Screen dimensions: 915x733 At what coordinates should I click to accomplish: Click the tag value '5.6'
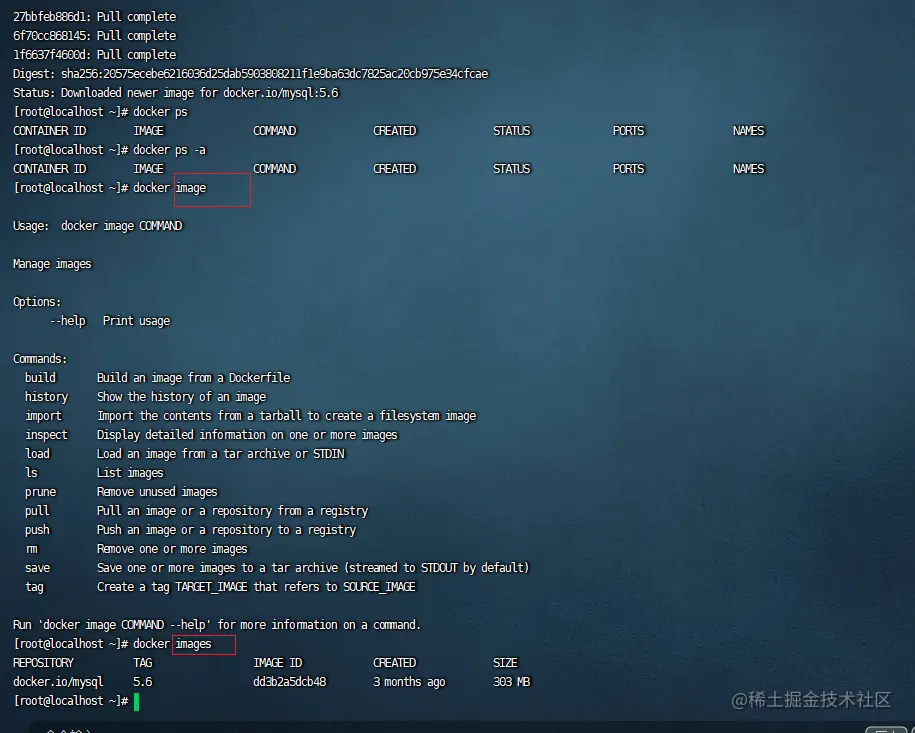pos(142,682)
